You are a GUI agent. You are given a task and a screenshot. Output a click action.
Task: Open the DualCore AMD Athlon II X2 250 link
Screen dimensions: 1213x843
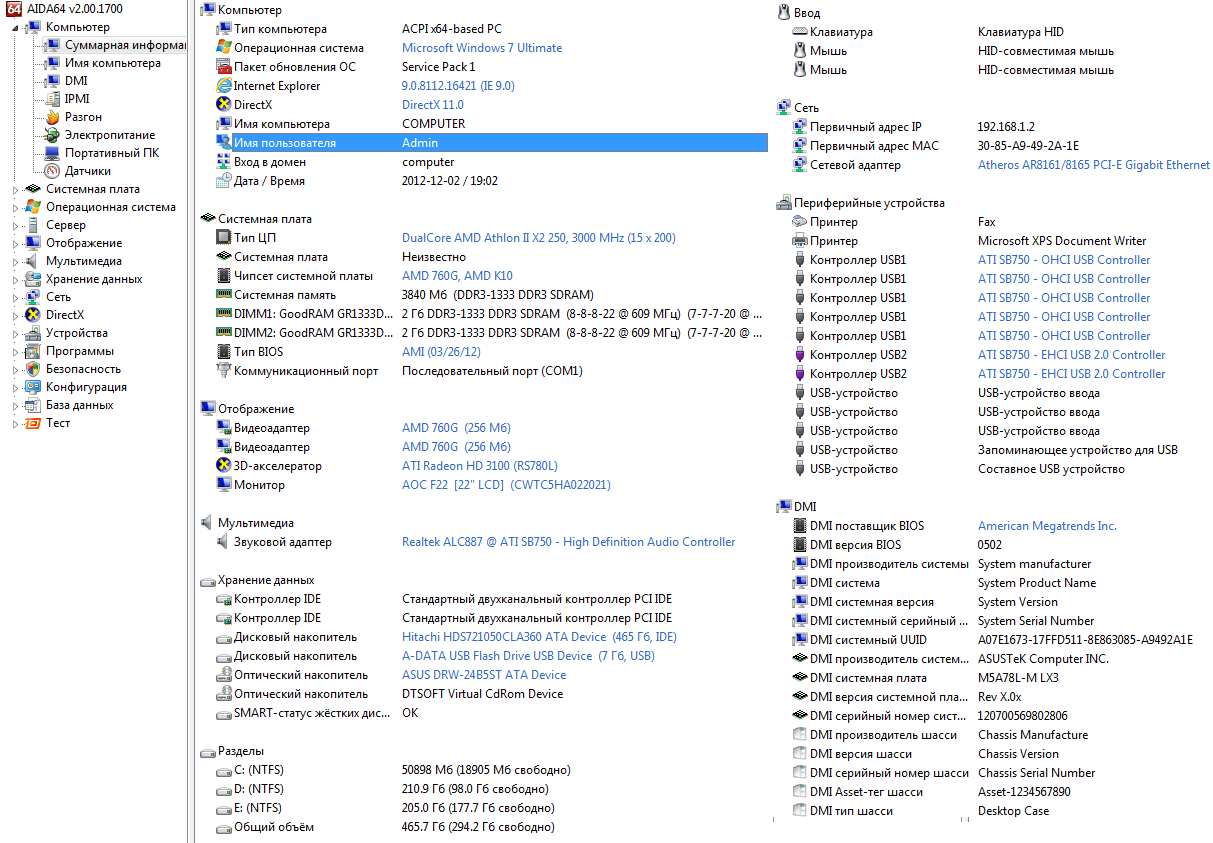point(538,238)
